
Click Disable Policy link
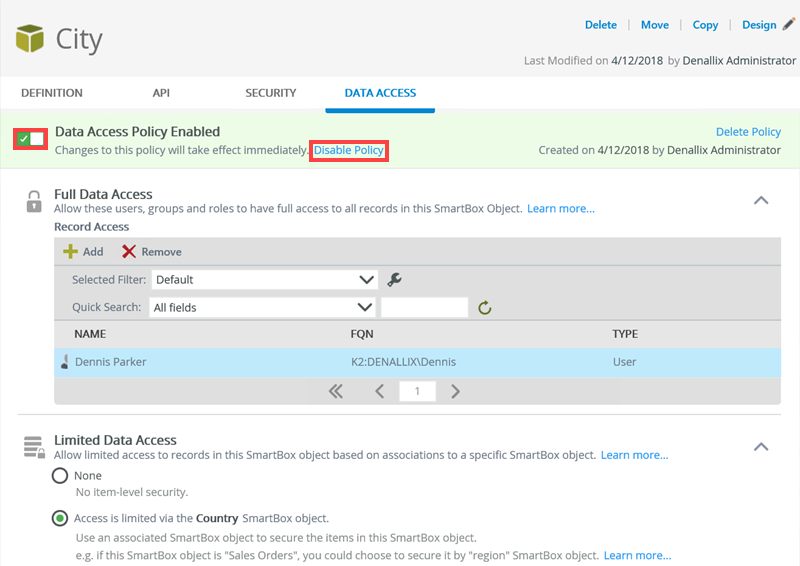(348, 150)
